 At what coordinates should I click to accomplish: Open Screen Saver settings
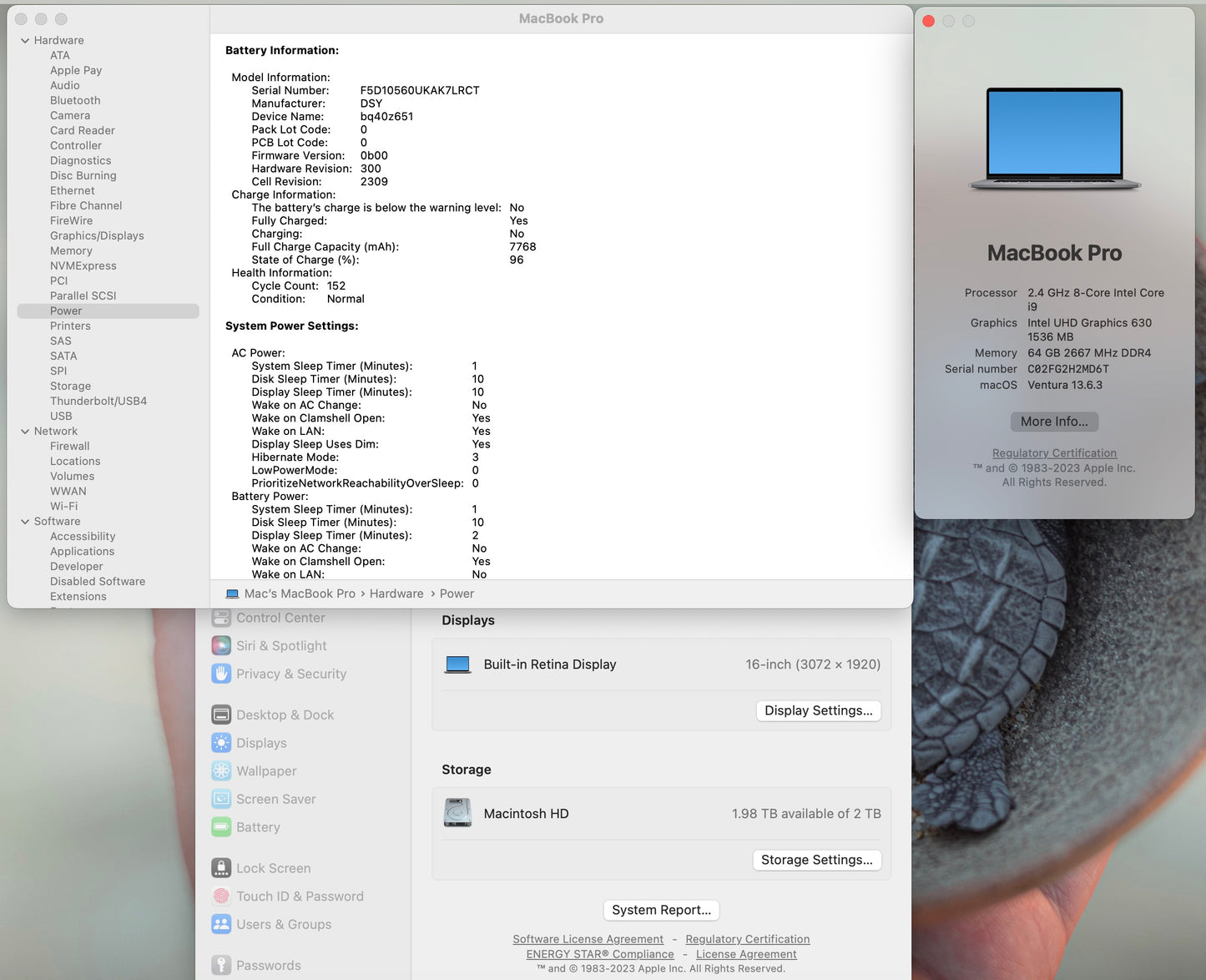275,799
